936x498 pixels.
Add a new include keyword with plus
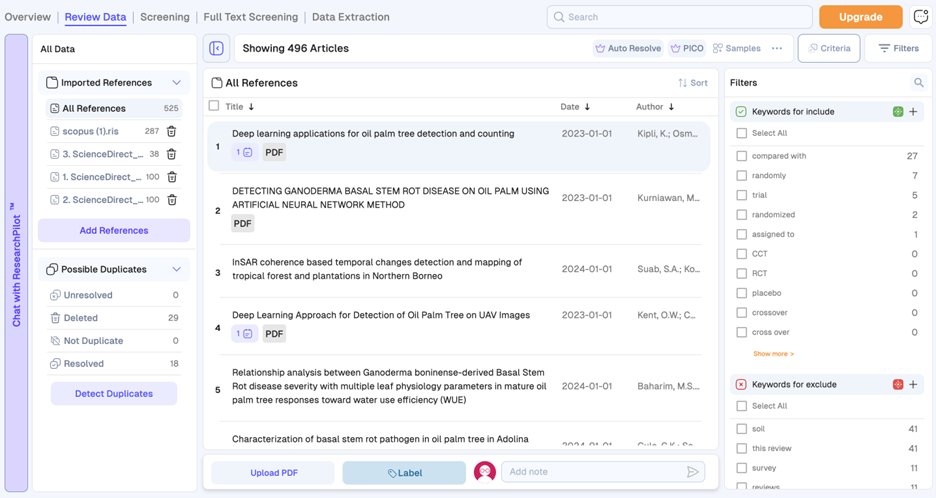913,112
